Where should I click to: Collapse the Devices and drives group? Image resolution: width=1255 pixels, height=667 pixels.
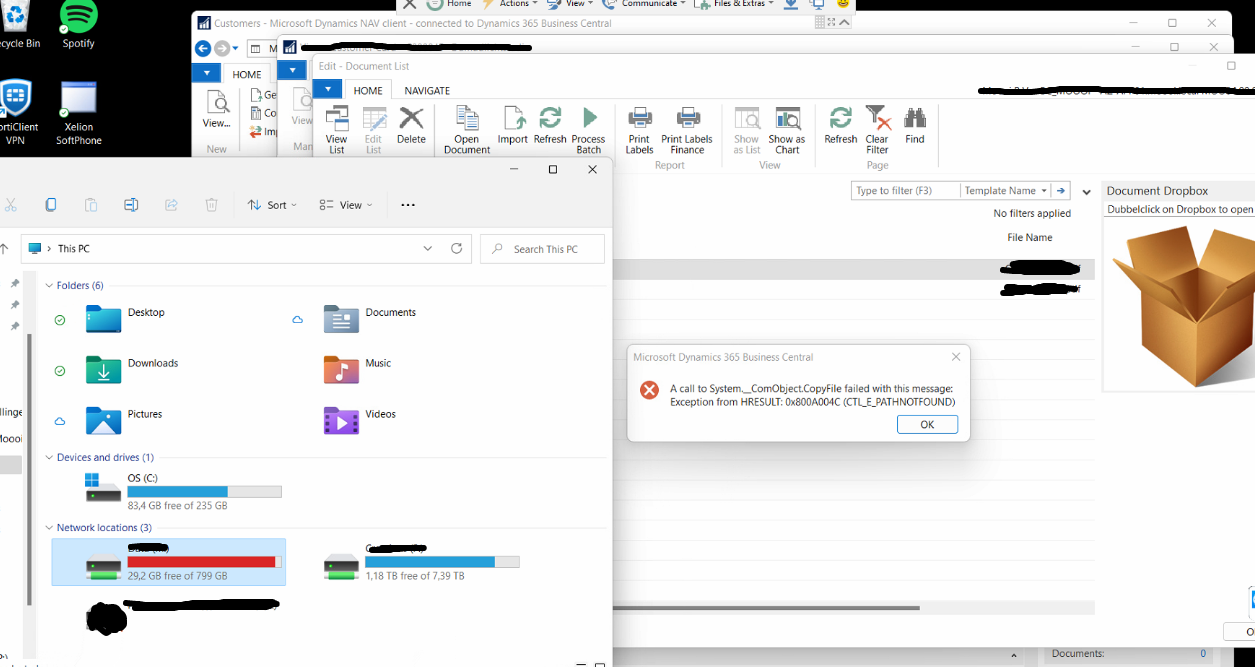click(x=50, y=458)
